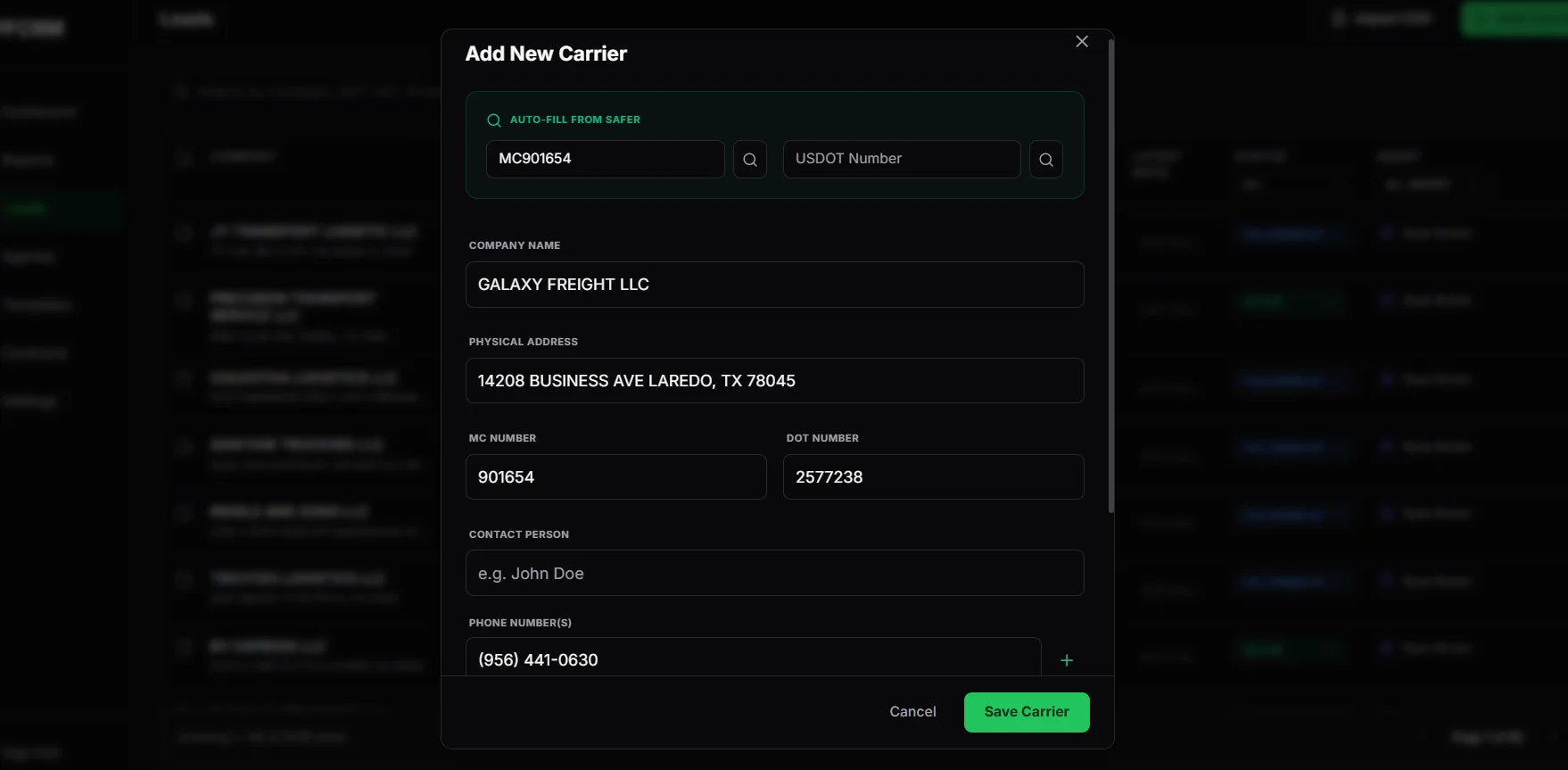This screenshot has width=1568, height=770.
Task: Click the dialog's vertical scrollbar
Action: (x=1110, y=277)
